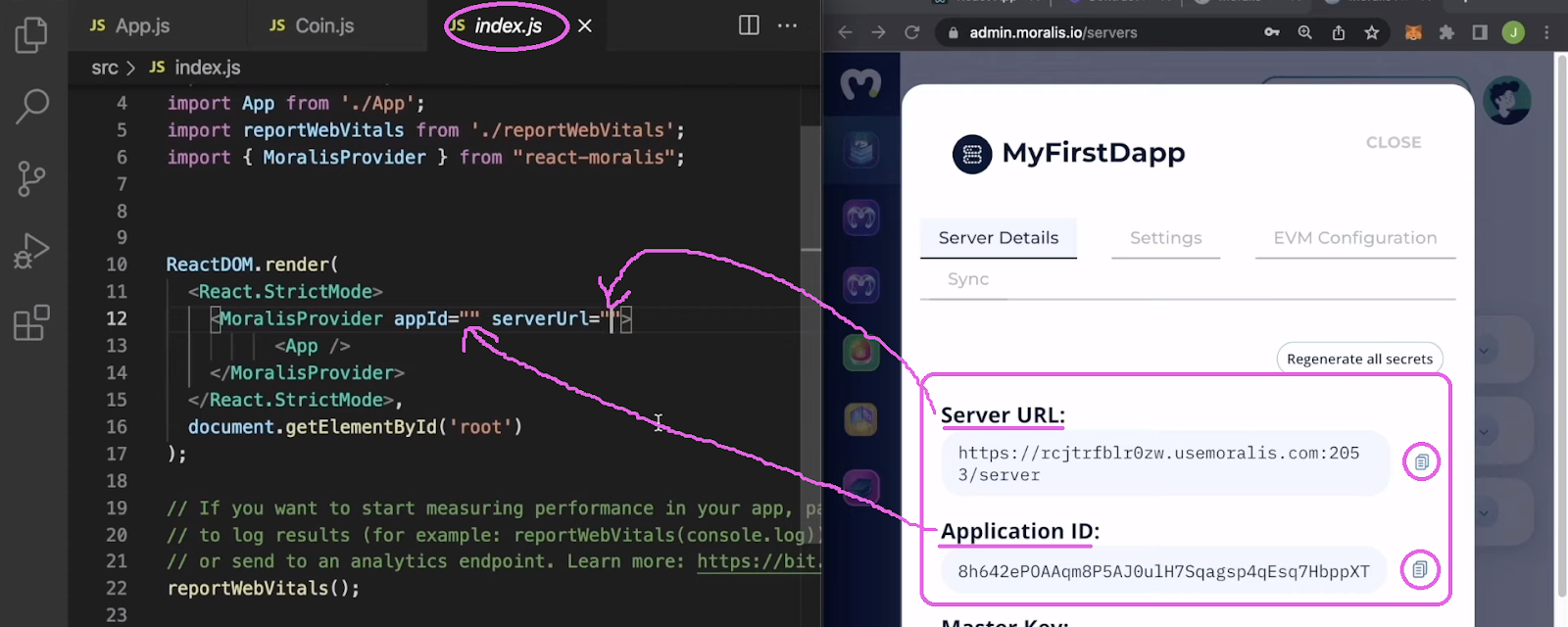Open the Source Control view
This screenshot has height=627, width=1568.
tap(31, 178)
